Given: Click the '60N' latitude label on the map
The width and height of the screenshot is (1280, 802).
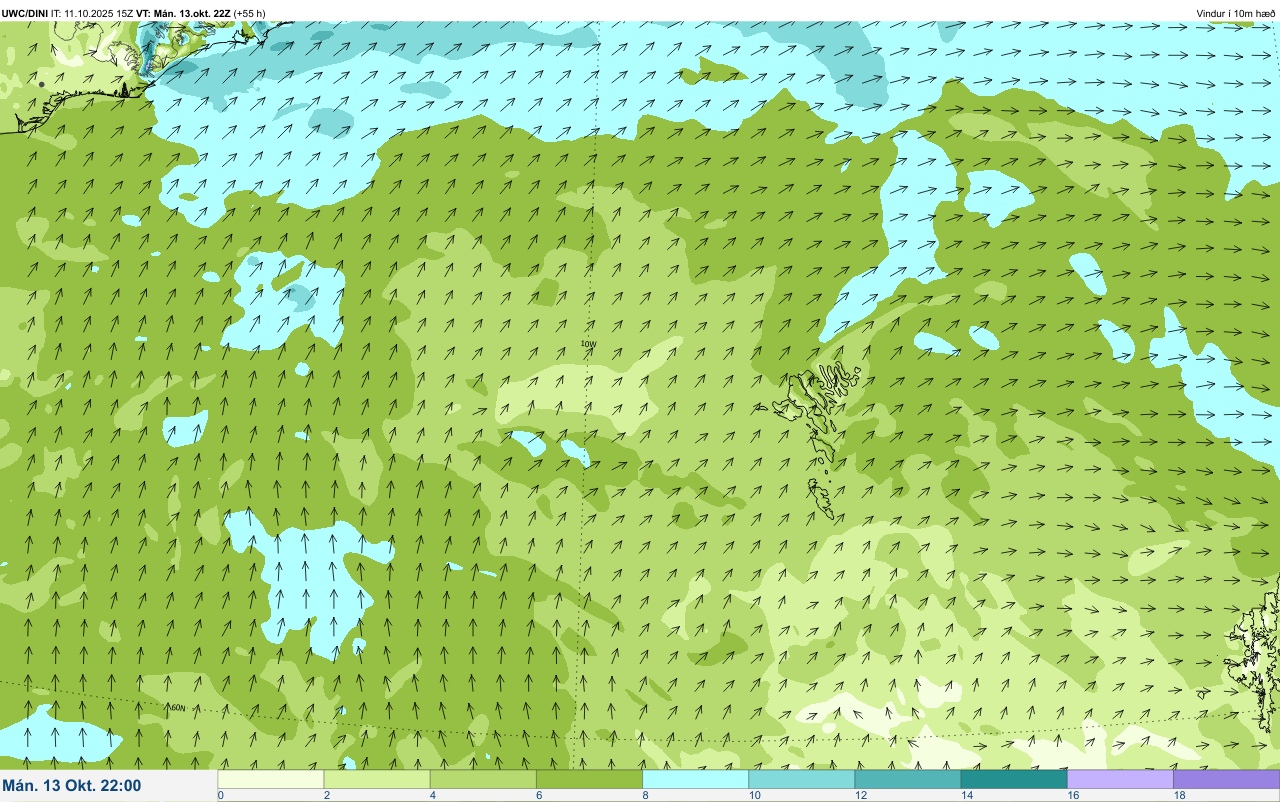Looking at the screenshot, I should point(179,708).
